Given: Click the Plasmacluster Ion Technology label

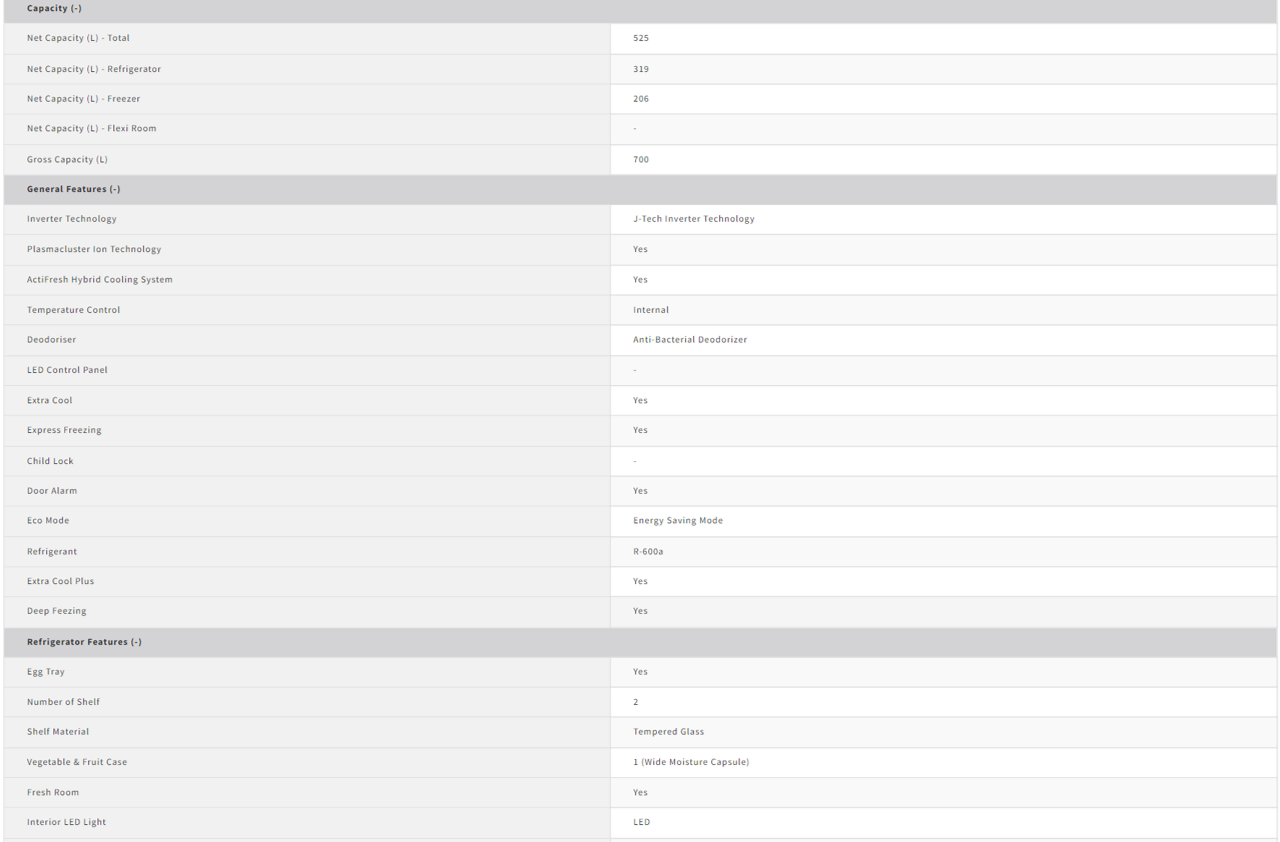Looking at the screenshot, I should pyautogui.click(x=93, y=249).
